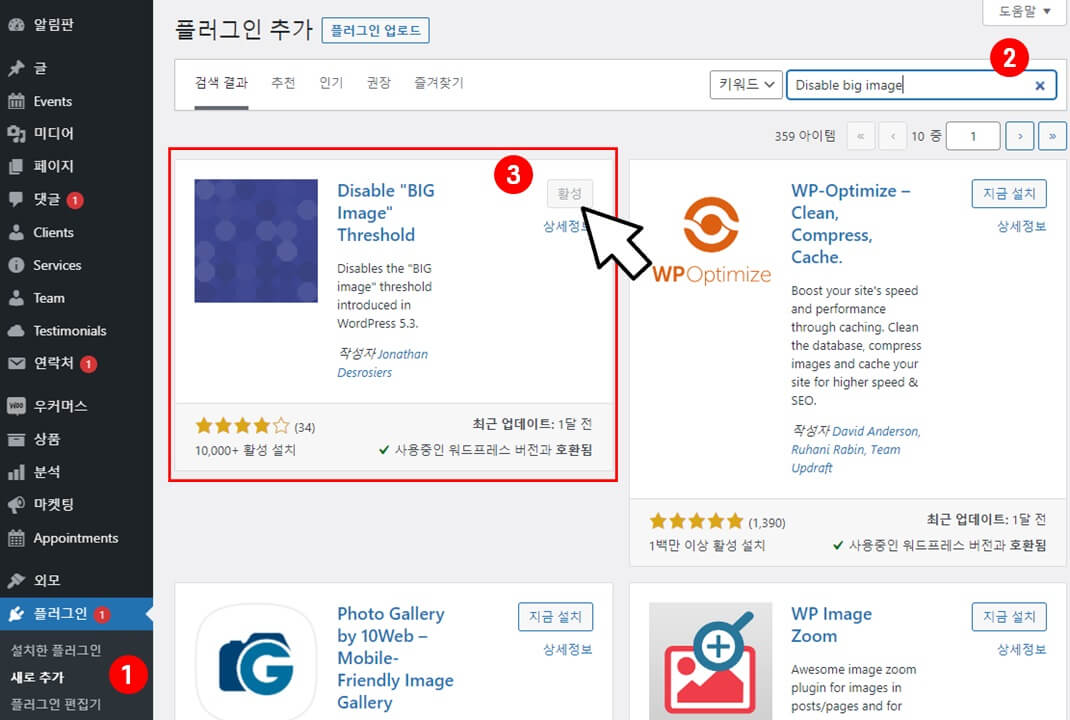Click the 10,000+ 활성 설치 text
Screen dimensions: 1070x720
click(x=246, y=450)
